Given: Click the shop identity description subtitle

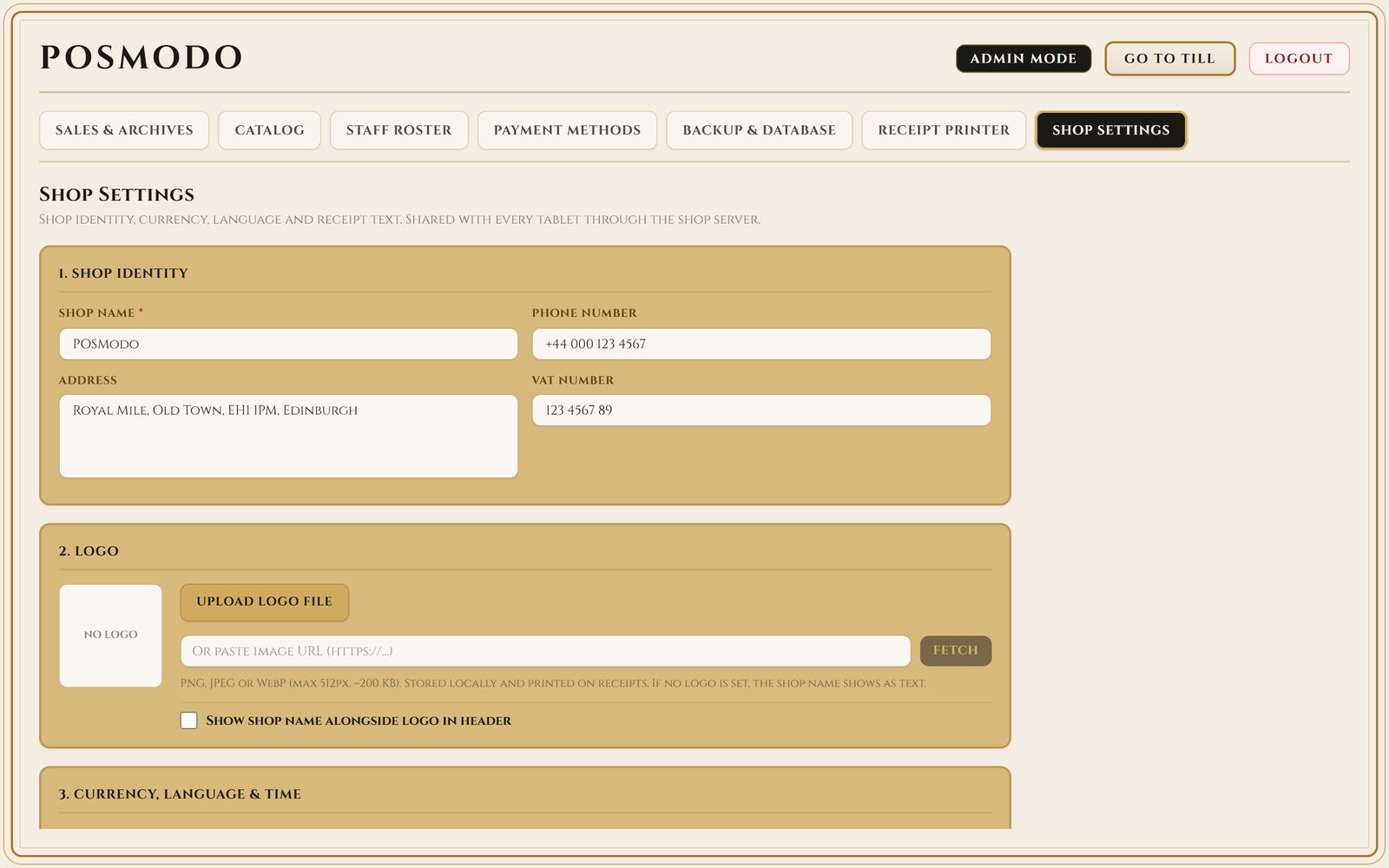Looking at the screenshot, I should tap(399, 220).
